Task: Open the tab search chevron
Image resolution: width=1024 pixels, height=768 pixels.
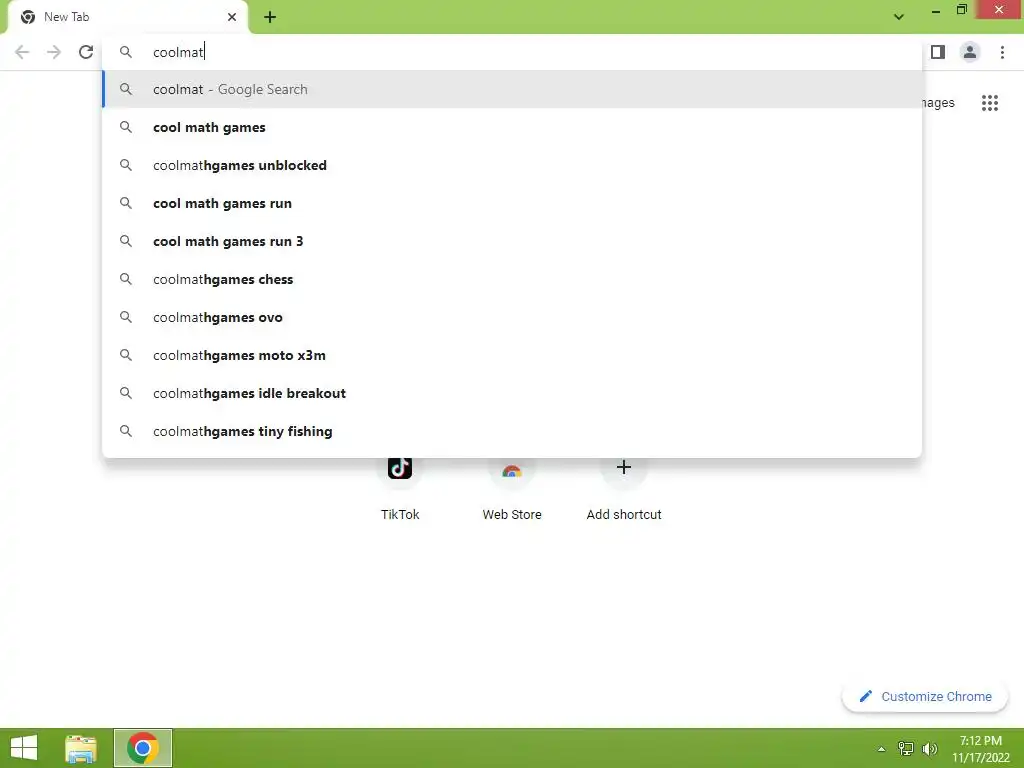Action: pos(899,17)
